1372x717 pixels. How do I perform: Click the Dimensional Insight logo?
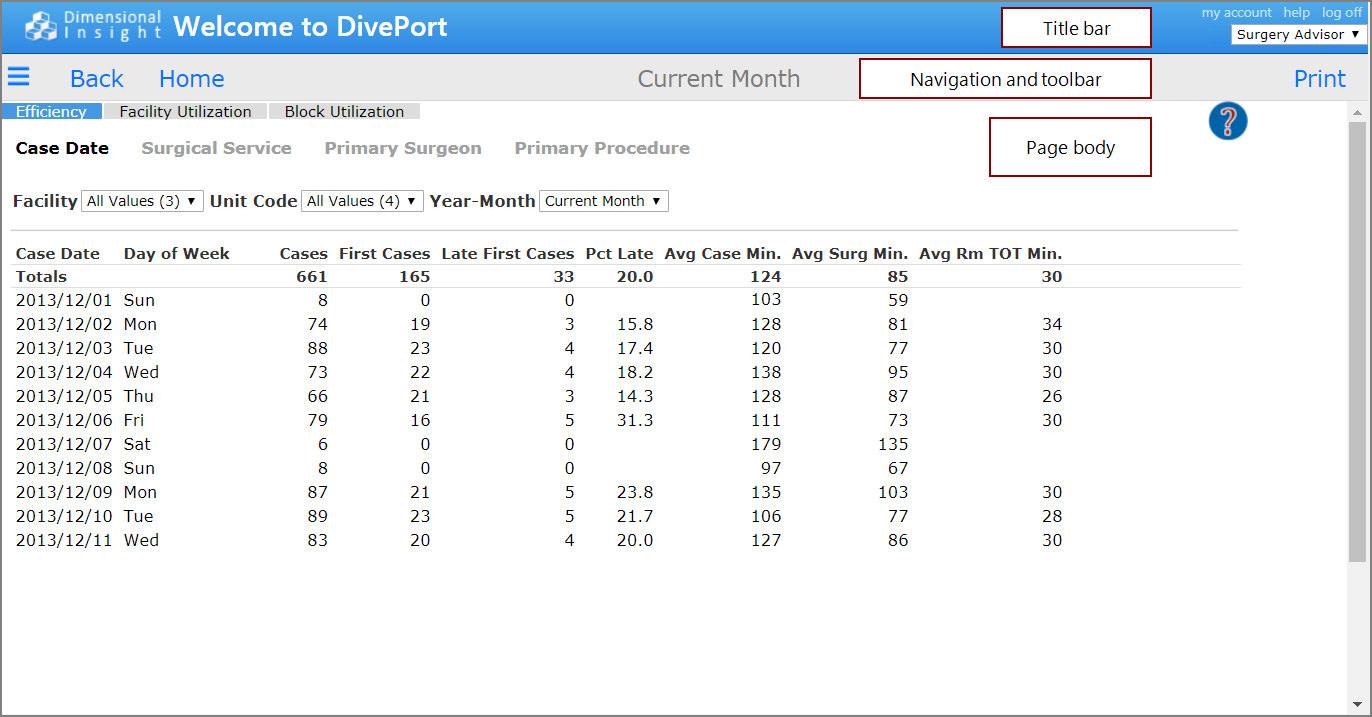[x=40, y=26]
